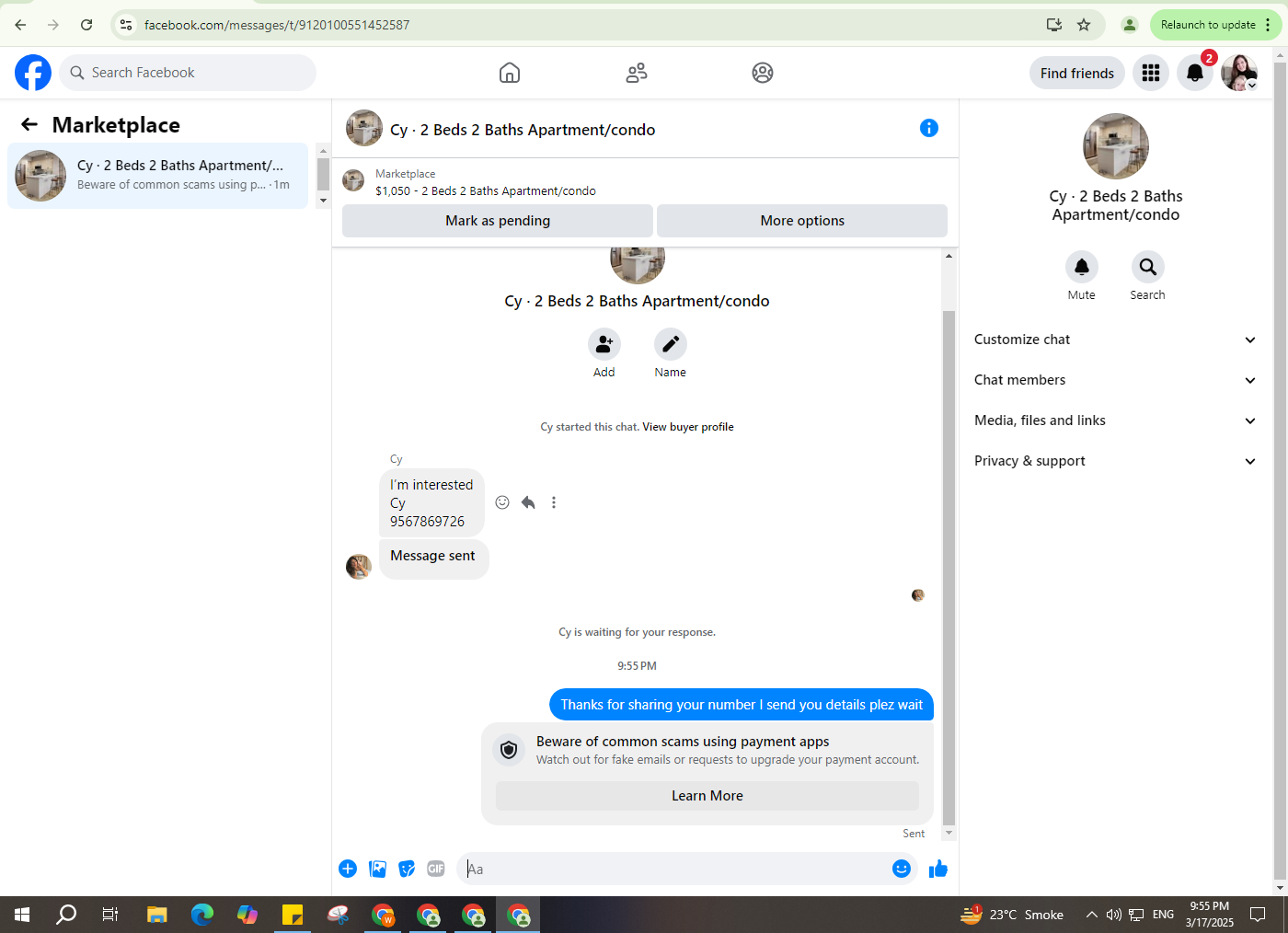The height and width of the screenshot is (933, 1288).
Task: Launch Microsoft Edge from the taskbar
Action: pos(202,915)
